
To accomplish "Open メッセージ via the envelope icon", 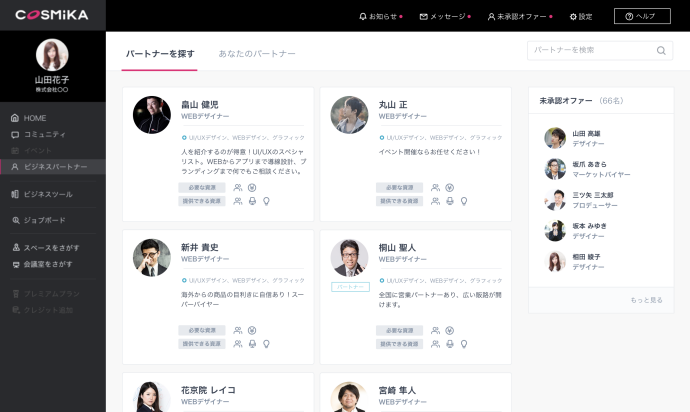I will [x=424, y=17].
